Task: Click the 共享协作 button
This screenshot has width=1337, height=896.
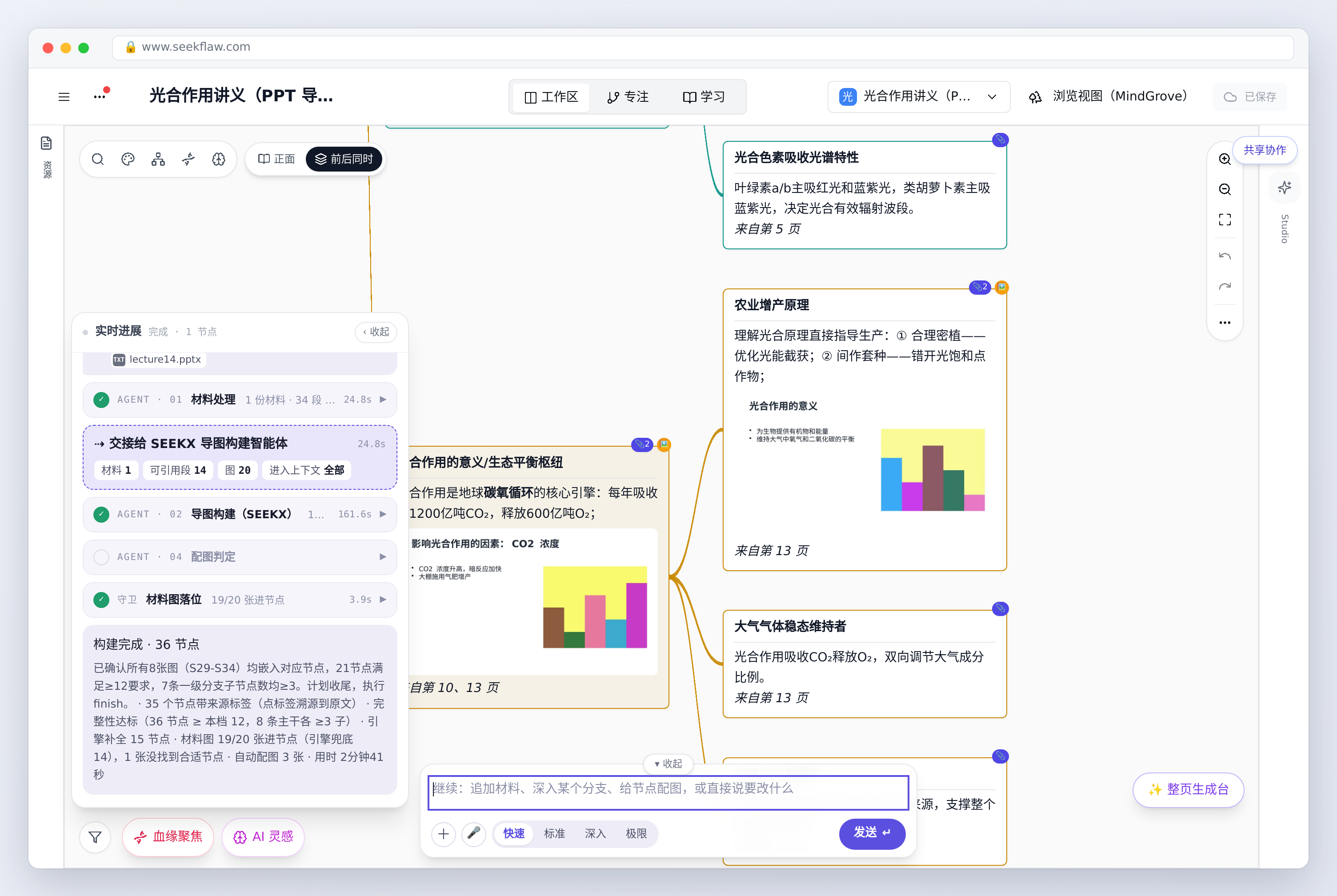Action: point(1265,150)
